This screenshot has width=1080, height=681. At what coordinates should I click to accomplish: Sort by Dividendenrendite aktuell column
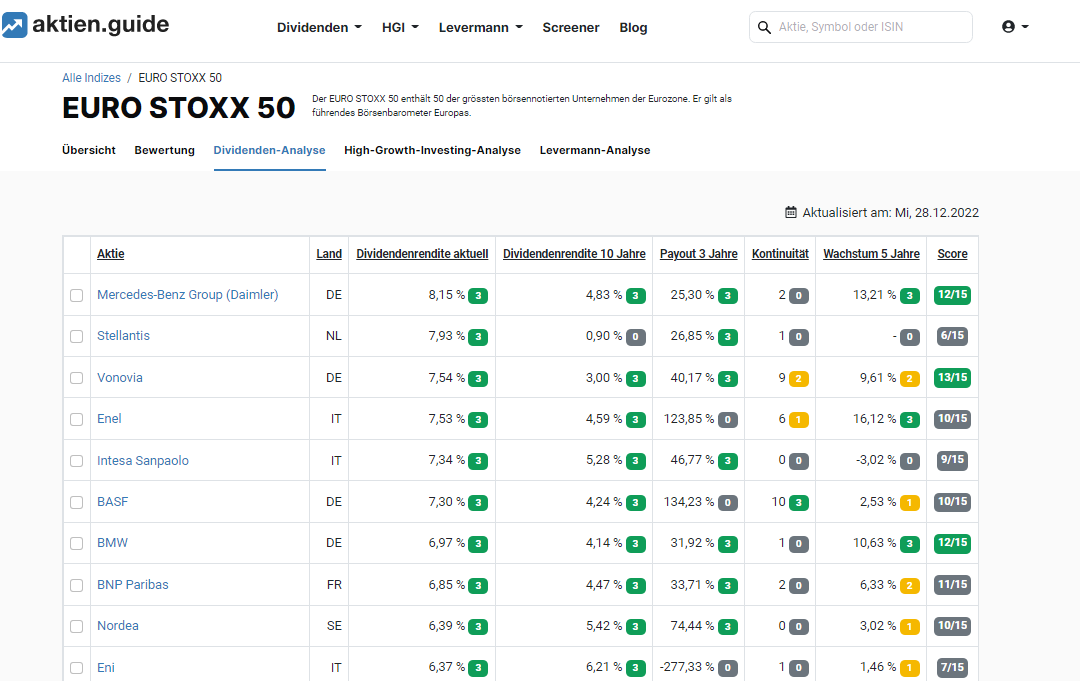(422, 253)
